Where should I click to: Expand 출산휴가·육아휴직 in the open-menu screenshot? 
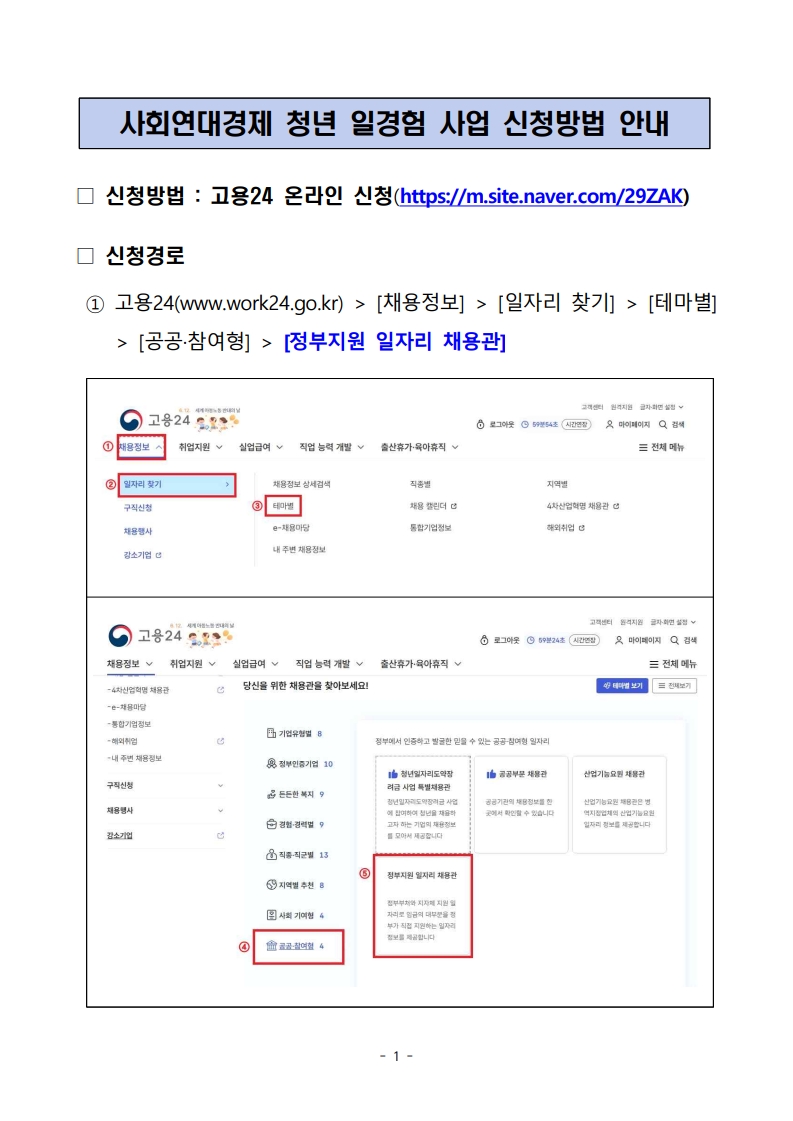pos(419,448)
